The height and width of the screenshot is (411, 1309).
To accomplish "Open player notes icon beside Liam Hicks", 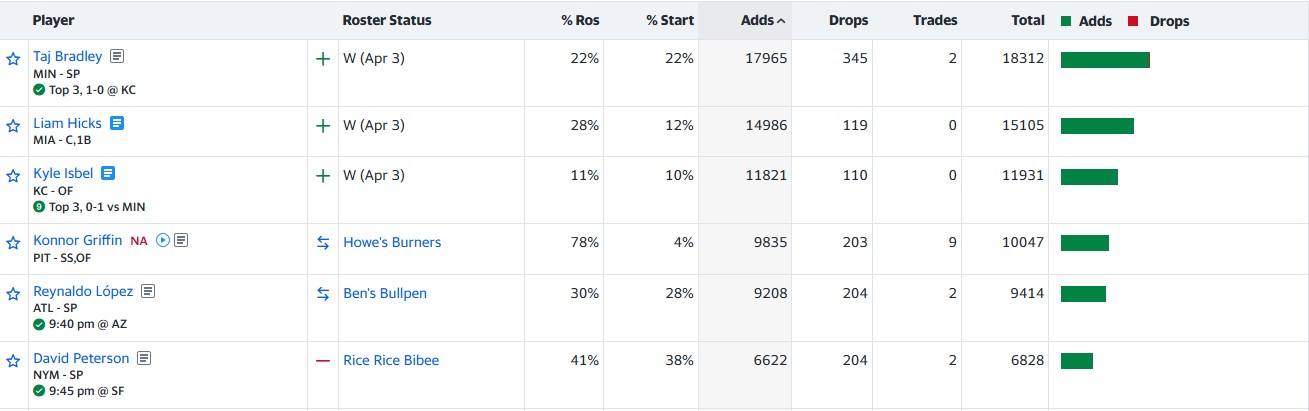I will pyautogui.click(x=117, y=123).
